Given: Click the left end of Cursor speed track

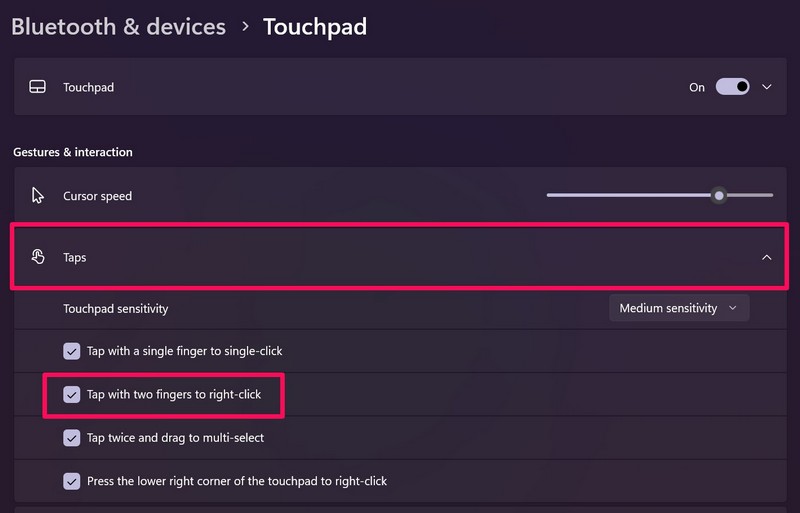Looking at the screenshot, I should (550, 196).
